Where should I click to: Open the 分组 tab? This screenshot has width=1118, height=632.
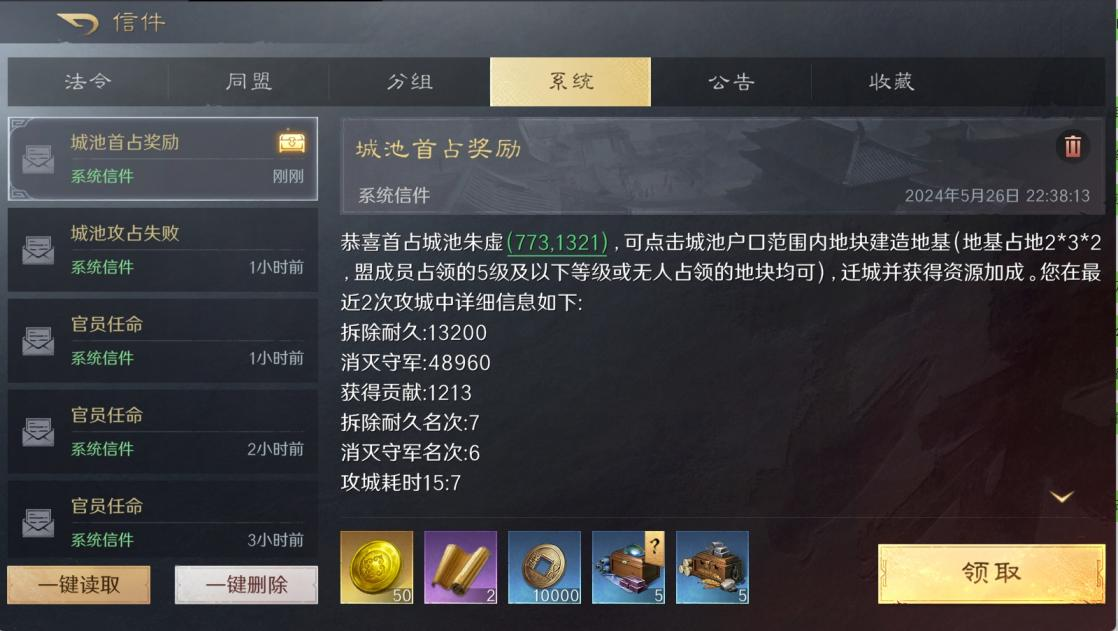point(410,82)
